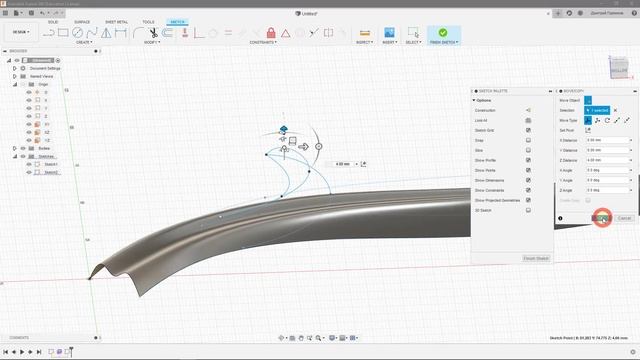Click the Undo arrow icon

(42, 13)
